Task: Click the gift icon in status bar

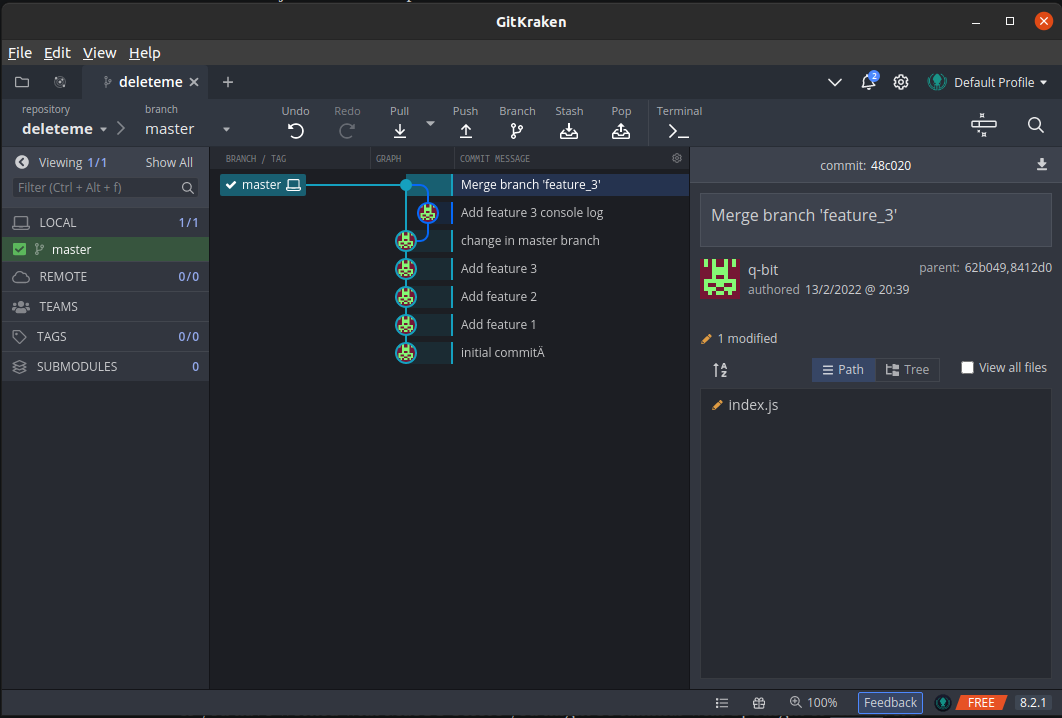Action: (x=759, y=703)
